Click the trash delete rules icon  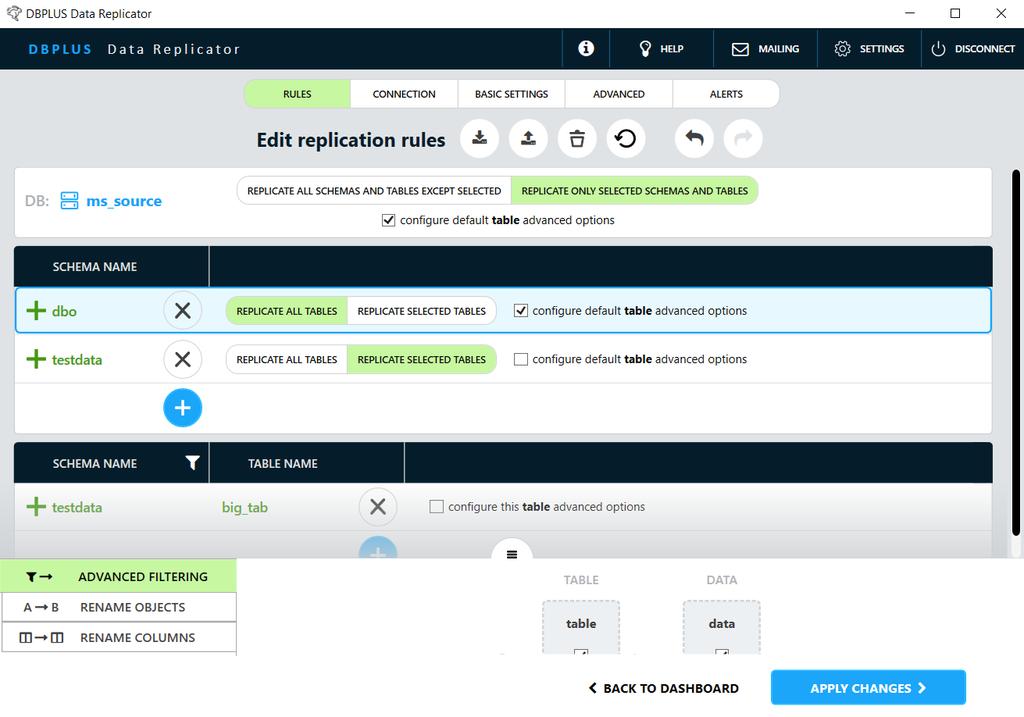[x=577, y=138]
